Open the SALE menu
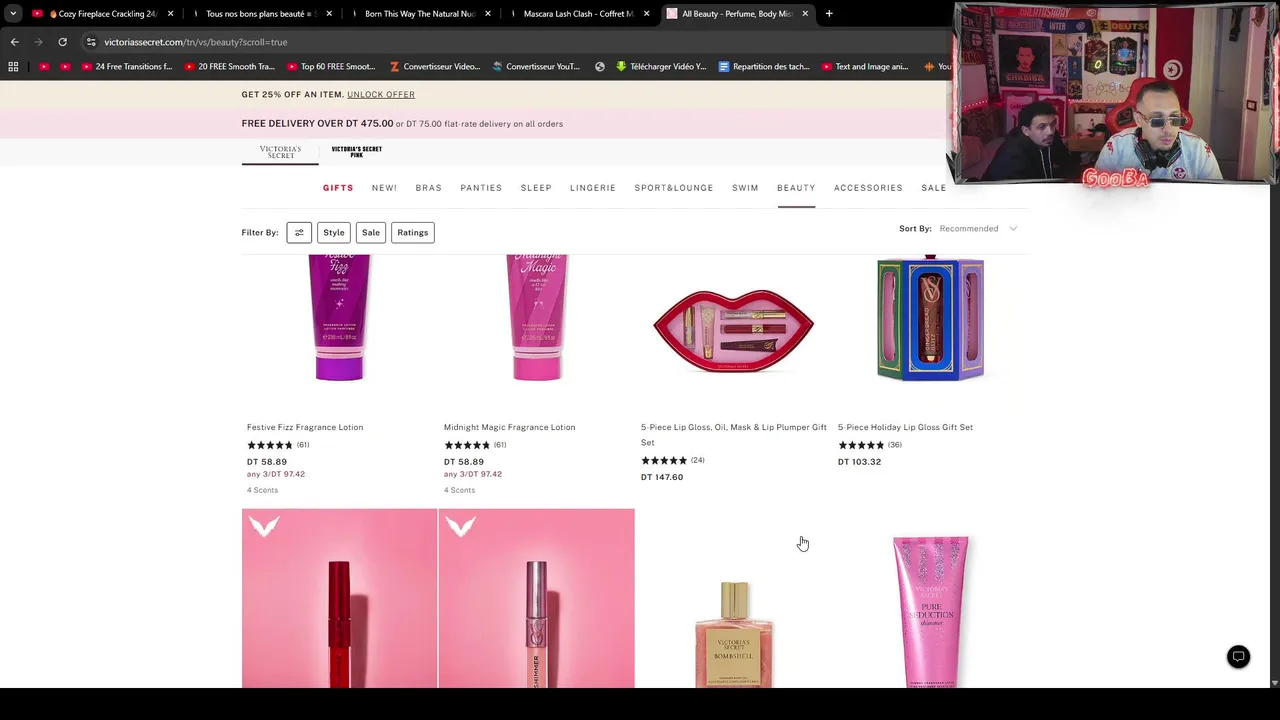This screenshot has width=1280, height=720. coord(934,188)
